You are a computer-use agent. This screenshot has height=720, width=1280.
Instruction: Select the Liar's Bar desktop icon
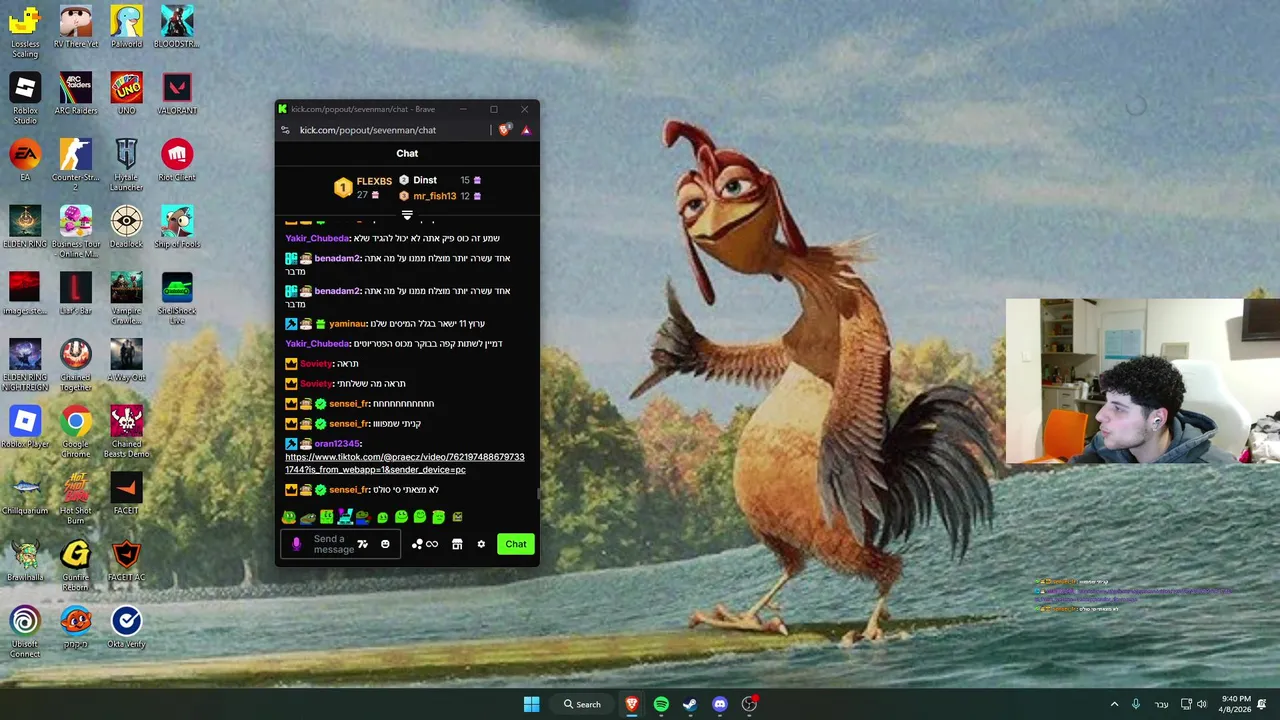pos(76,293)
